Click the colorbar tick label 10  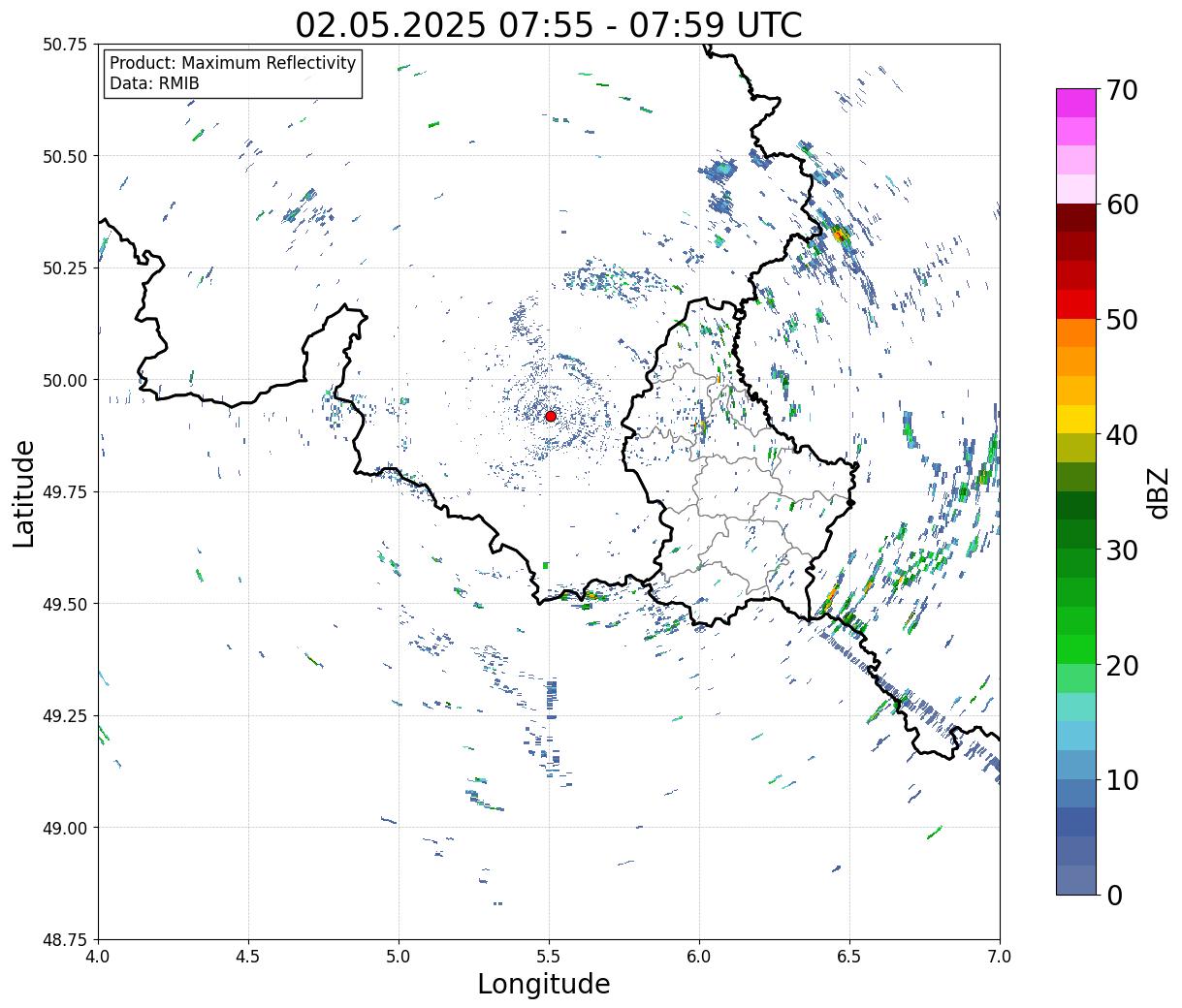(x=1122, y=779)
